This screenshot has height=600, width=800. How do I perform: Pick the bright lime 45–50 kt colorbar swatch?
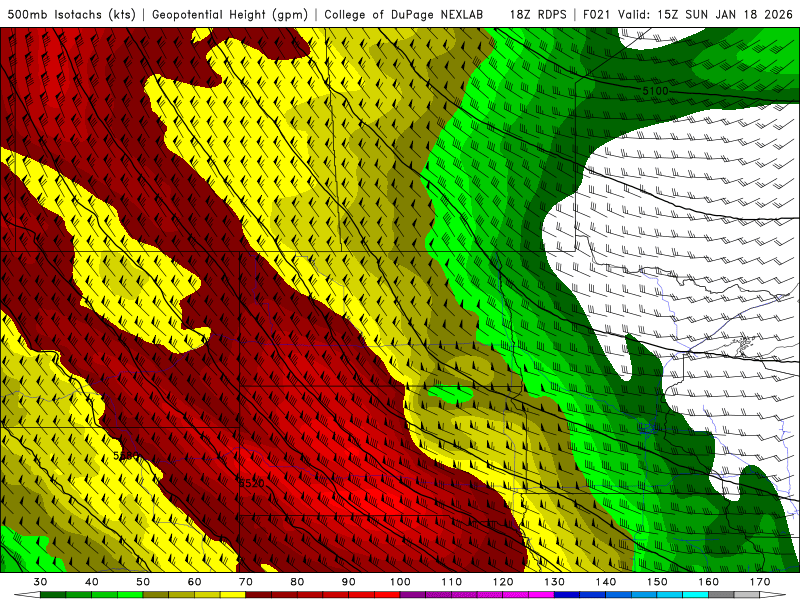(130, 595)
